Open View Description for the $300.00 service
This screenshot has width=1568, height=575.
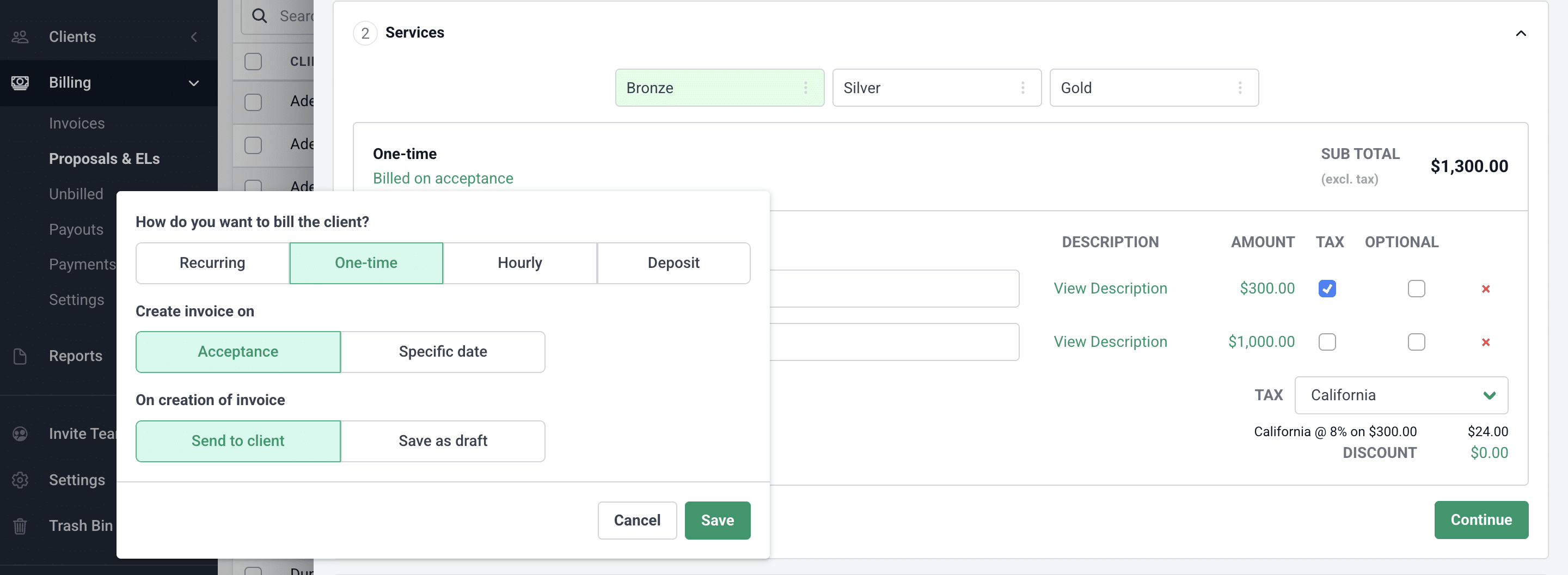(1110, 289)
